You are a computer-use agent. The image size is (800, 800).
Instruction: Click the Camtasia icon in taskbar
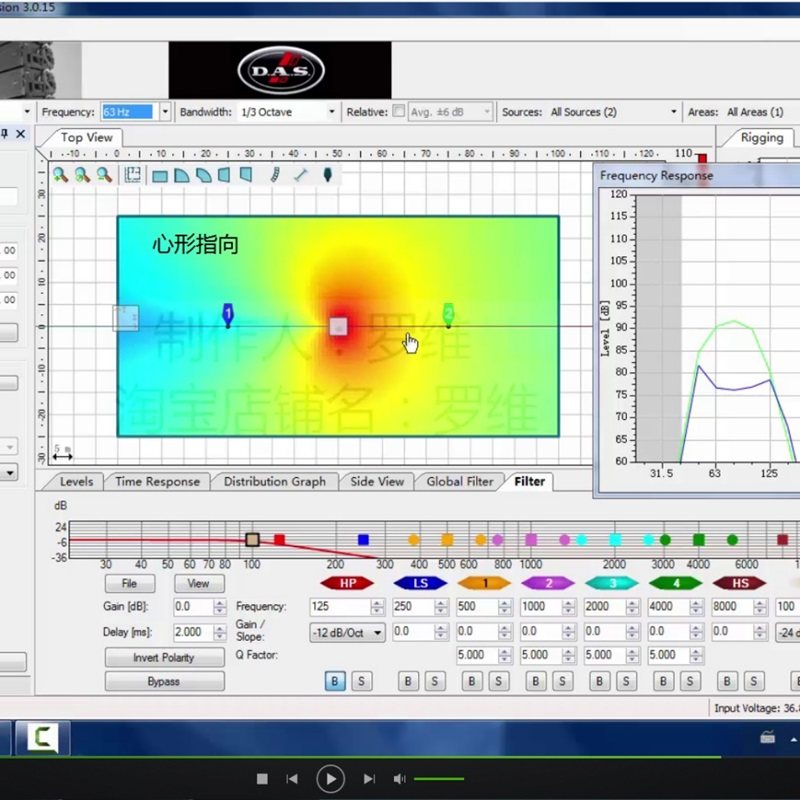tap(42, 738)
